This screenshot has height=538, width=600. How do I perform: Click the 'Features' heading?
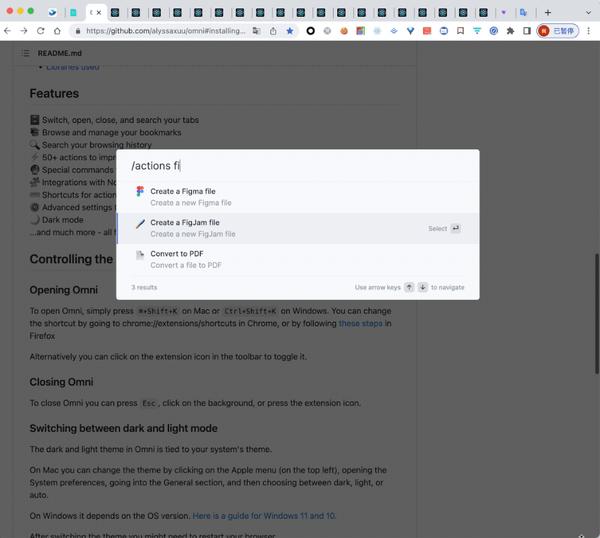54,93
